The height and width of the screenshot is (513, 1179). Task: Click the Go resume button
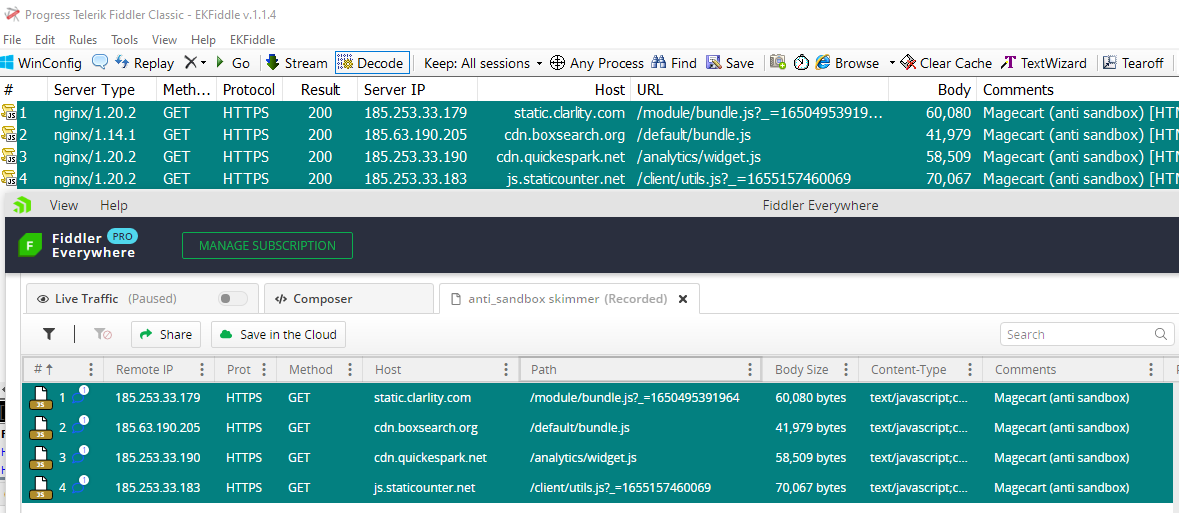point(233,63)
